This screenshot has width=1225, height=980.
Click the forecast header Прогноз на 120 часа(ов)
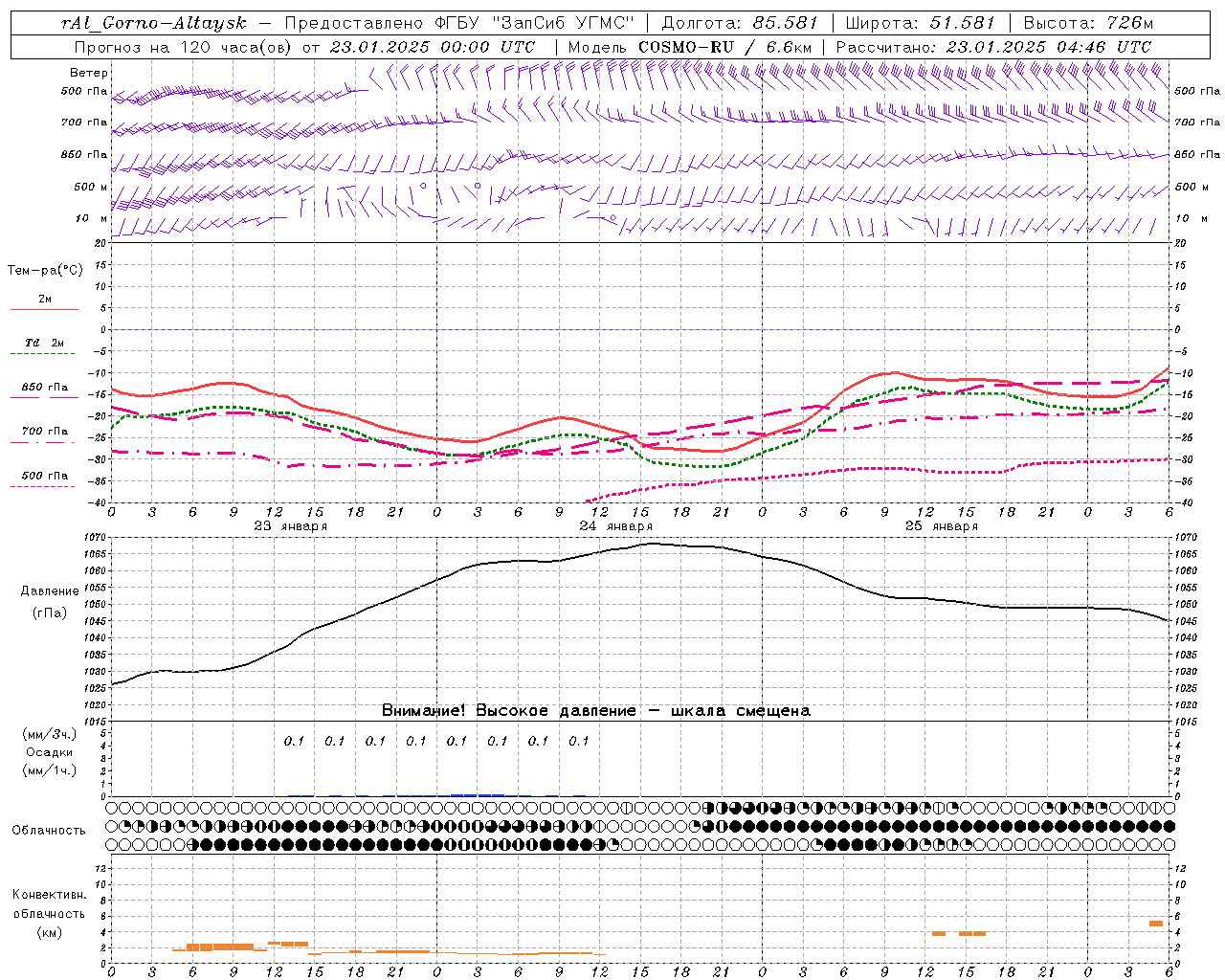click(184, 47)
